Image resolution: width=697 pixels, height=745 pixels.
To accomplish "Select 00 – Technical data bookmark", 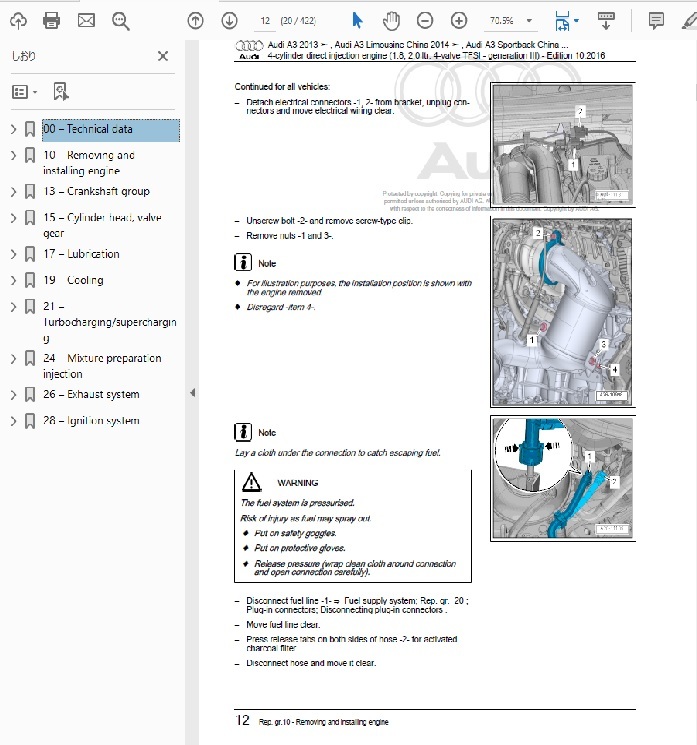I will click(111, 130).
